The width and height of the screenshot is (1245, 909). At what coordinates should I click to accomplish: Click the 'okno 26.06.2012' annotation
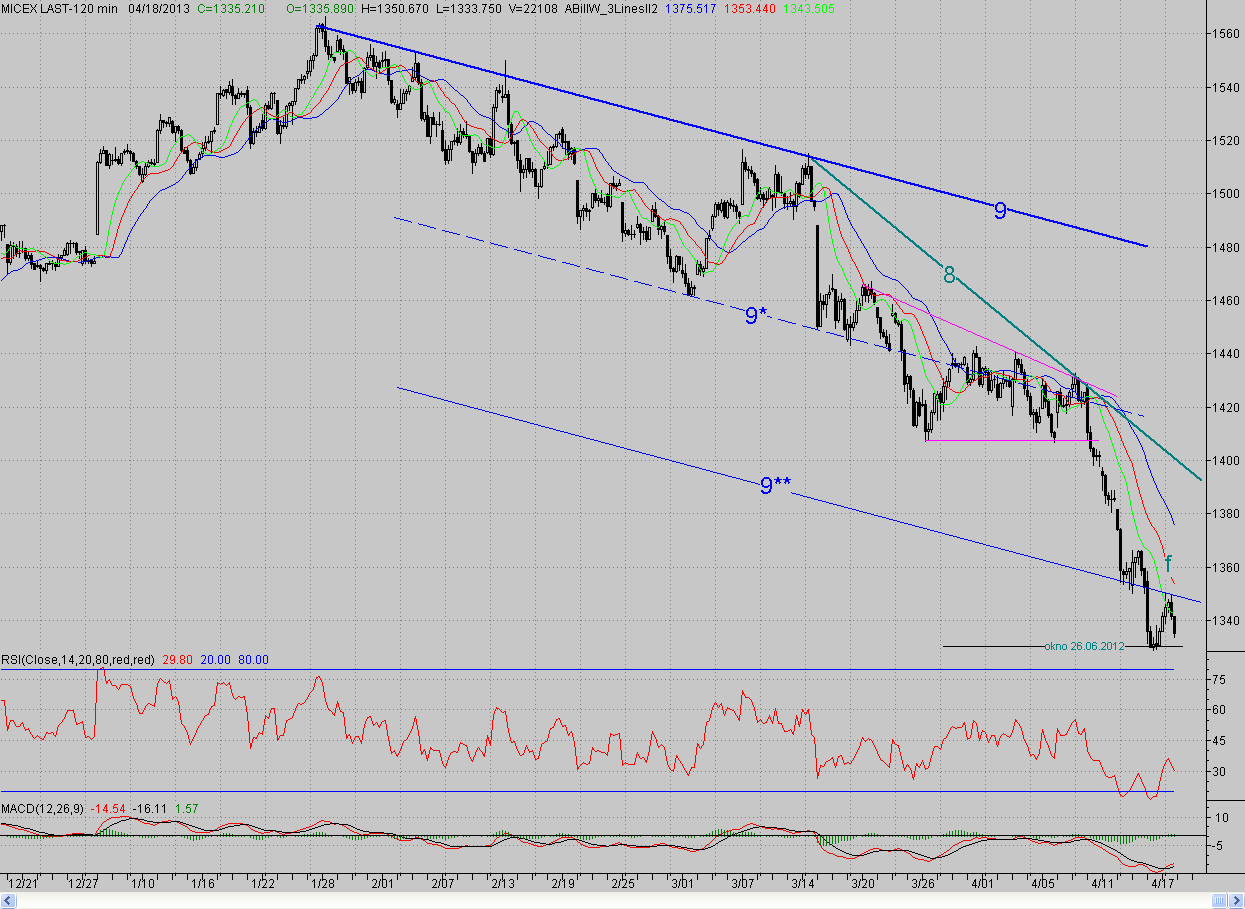[1084, 646]
